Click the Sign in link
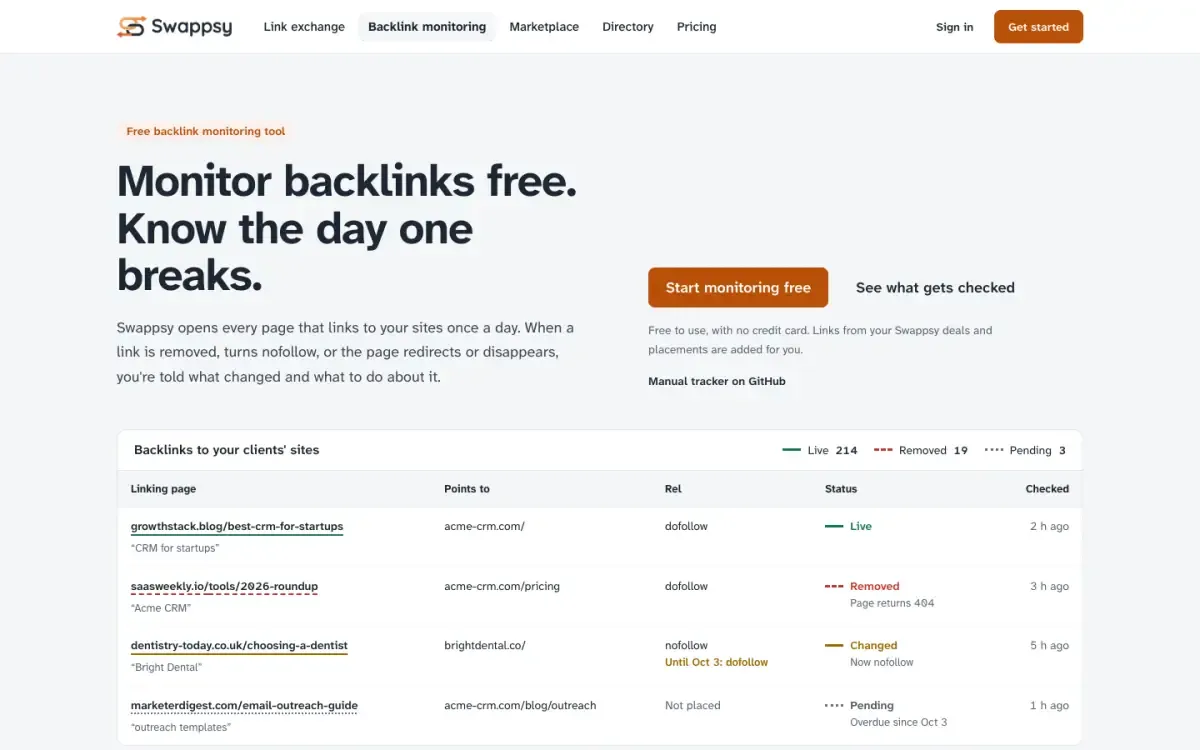Image resolution: width=1200 pixels, height=750 pixels. (x=954, y=27)
